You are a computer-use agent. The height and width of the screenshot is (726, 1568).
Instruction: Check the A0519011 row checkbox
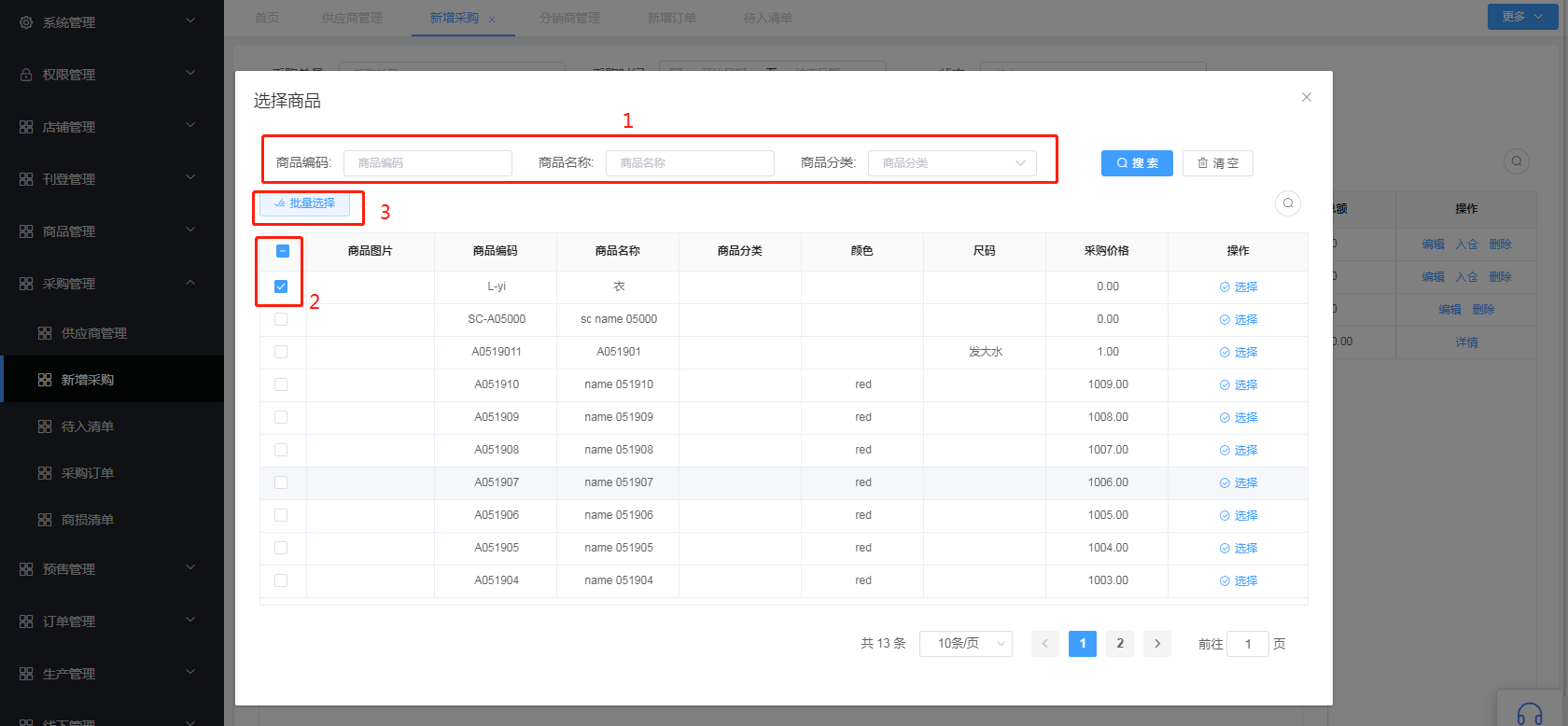coord(281,352)
